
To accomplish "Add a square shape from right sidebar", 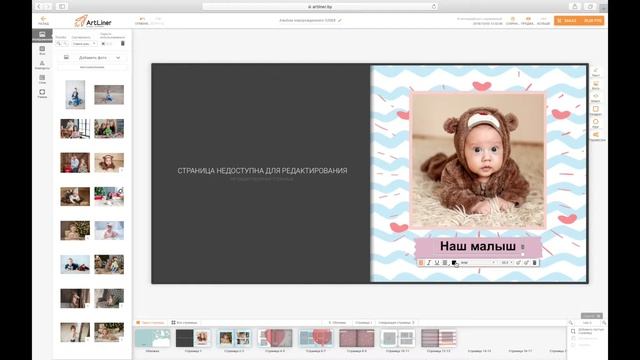I will 596,111.
